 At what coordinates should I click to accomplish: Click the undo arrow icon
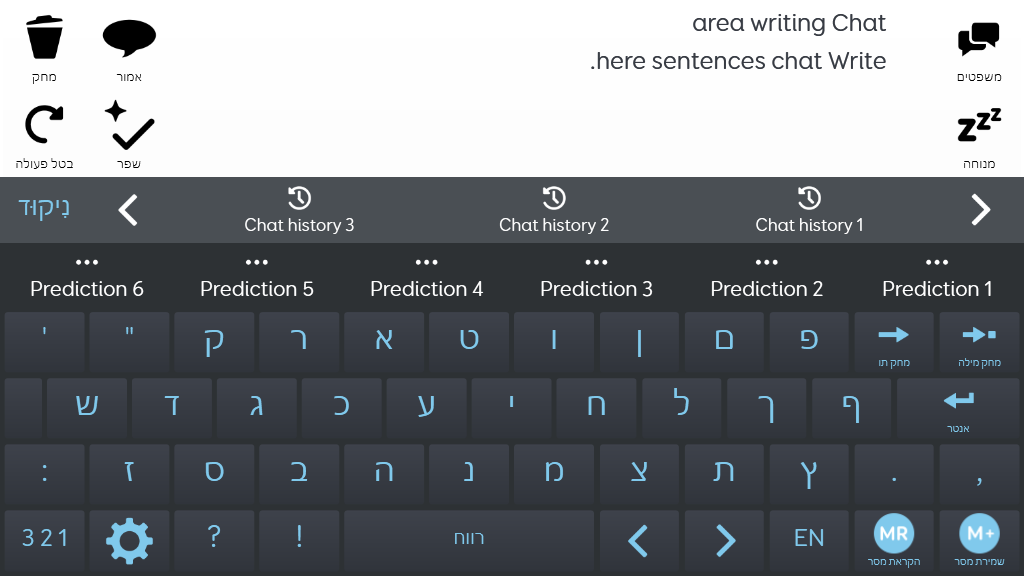[44, 124]
